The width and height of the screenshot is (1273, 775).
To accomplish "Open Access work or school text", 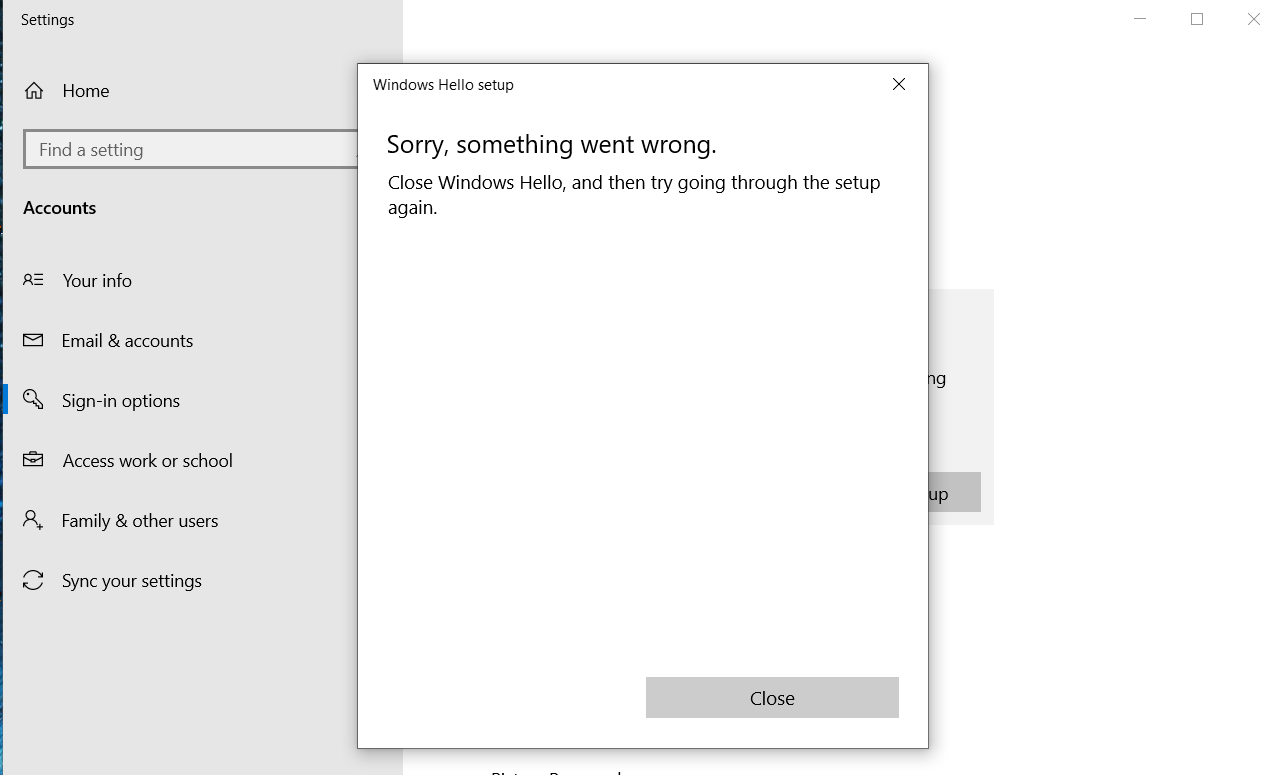I will coord(147,461).
